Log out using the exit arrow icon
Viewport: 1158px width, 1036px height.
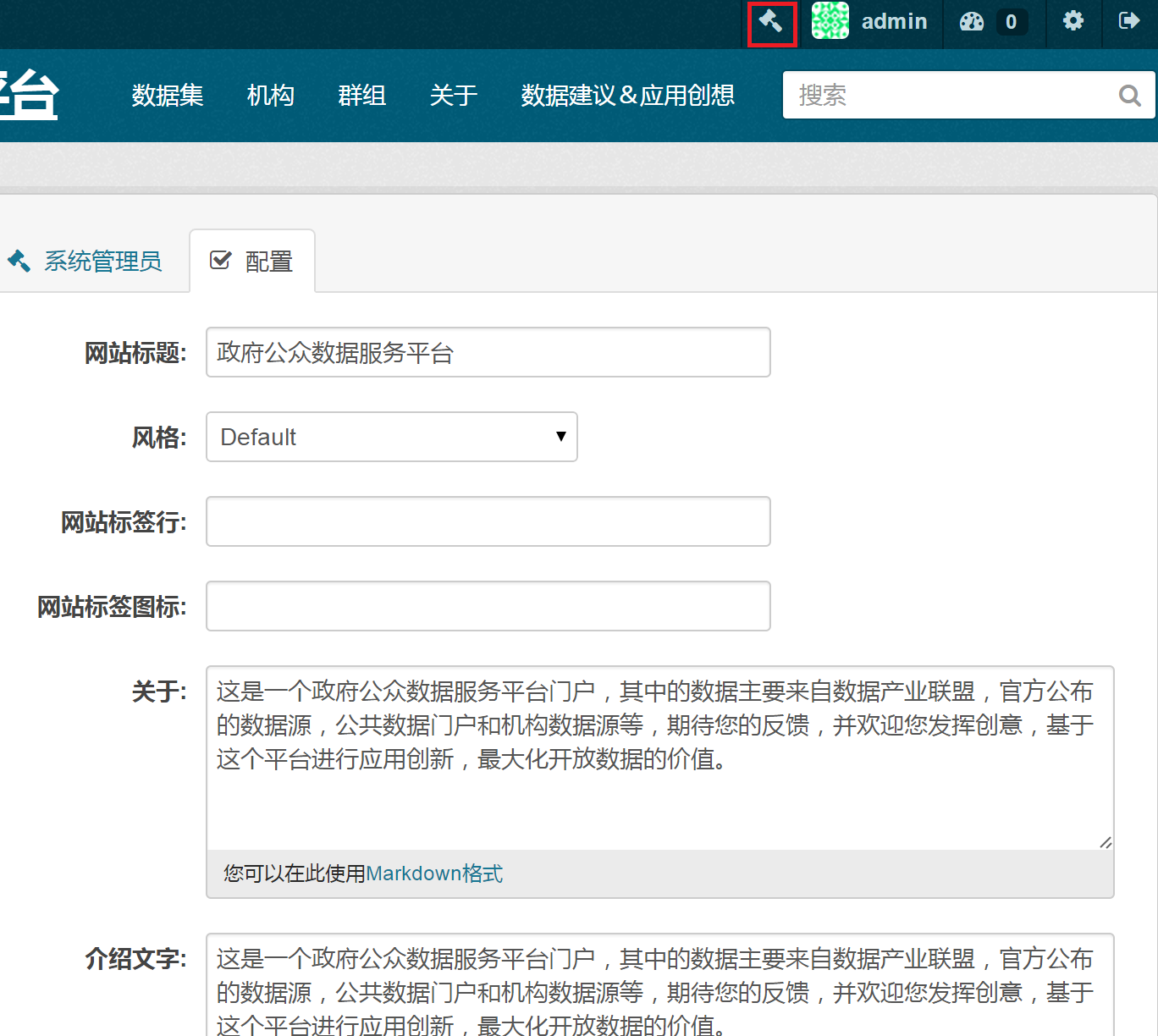[x=1129, y=20]
